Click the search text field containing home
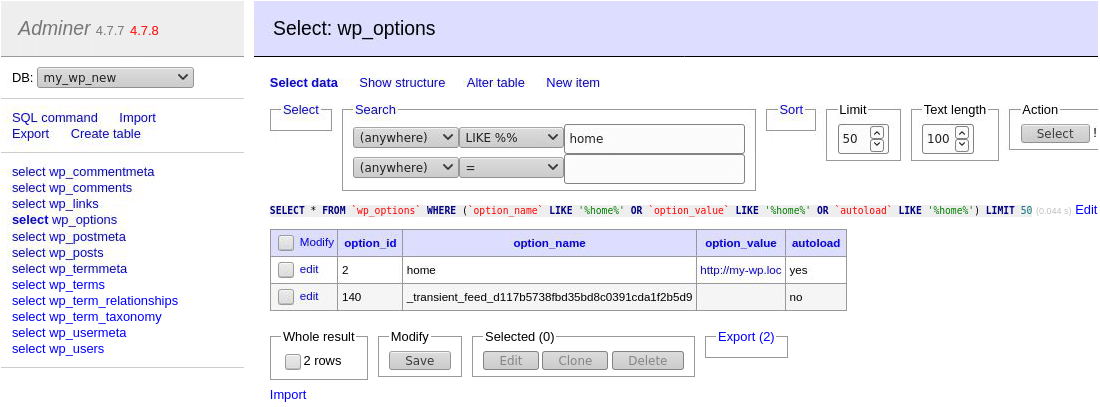The image size is (1100, 407). 654,139
